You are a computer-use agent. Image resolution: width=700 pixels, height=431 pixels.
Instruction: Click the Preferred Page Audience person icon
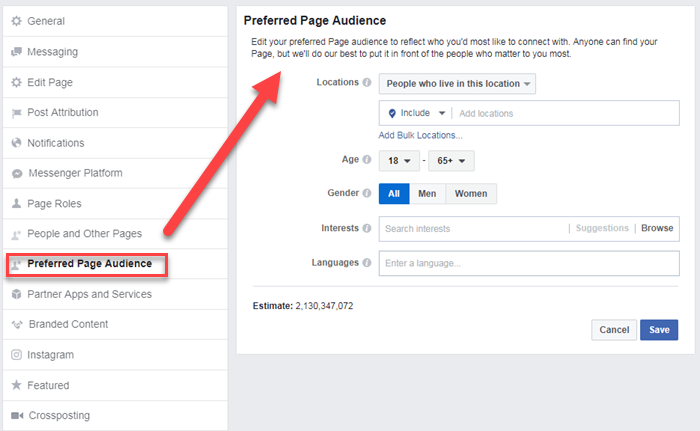[16, 264]
